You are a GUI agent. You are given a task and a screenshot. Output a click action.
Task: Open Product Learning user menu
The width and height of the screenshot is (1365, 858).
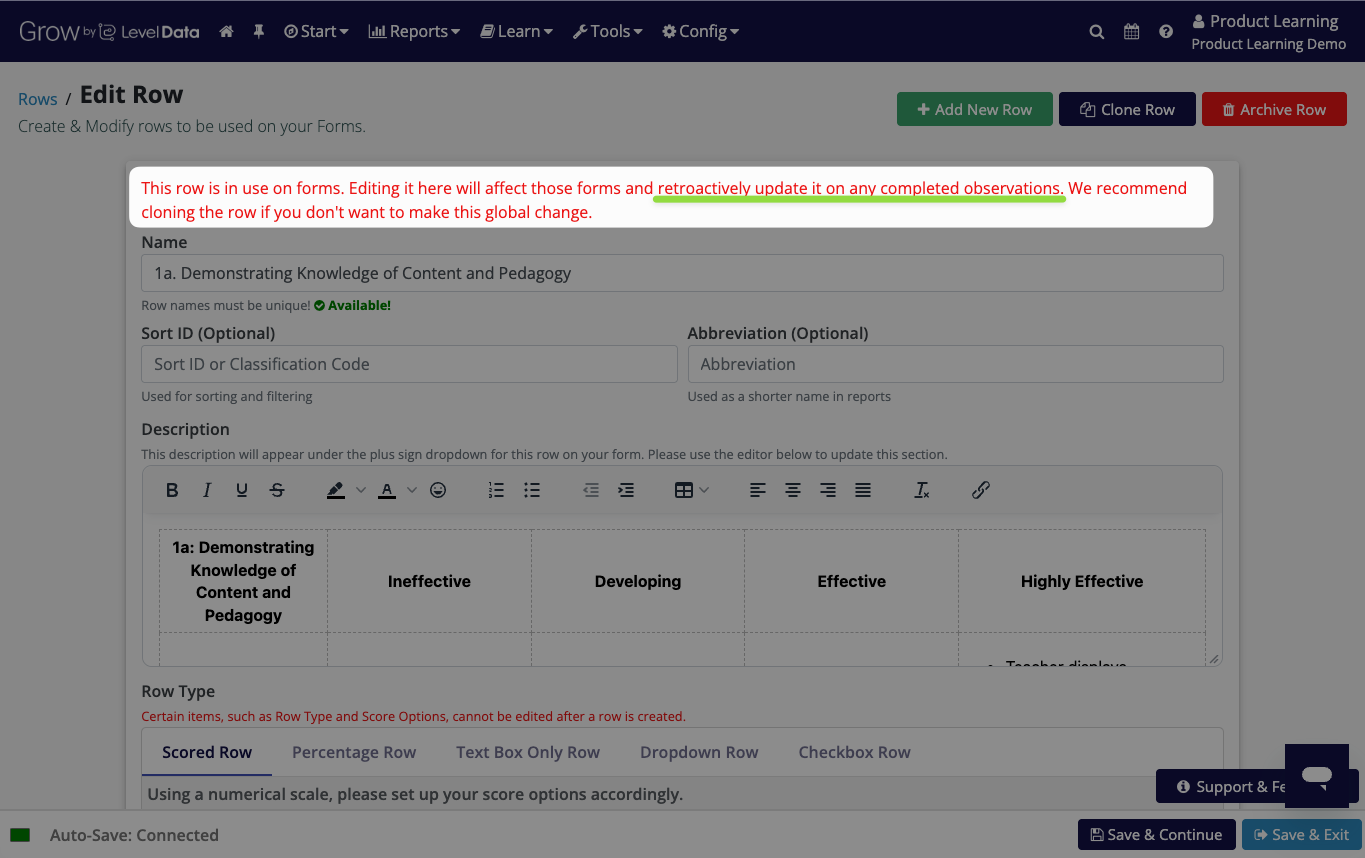point(1268,32)
